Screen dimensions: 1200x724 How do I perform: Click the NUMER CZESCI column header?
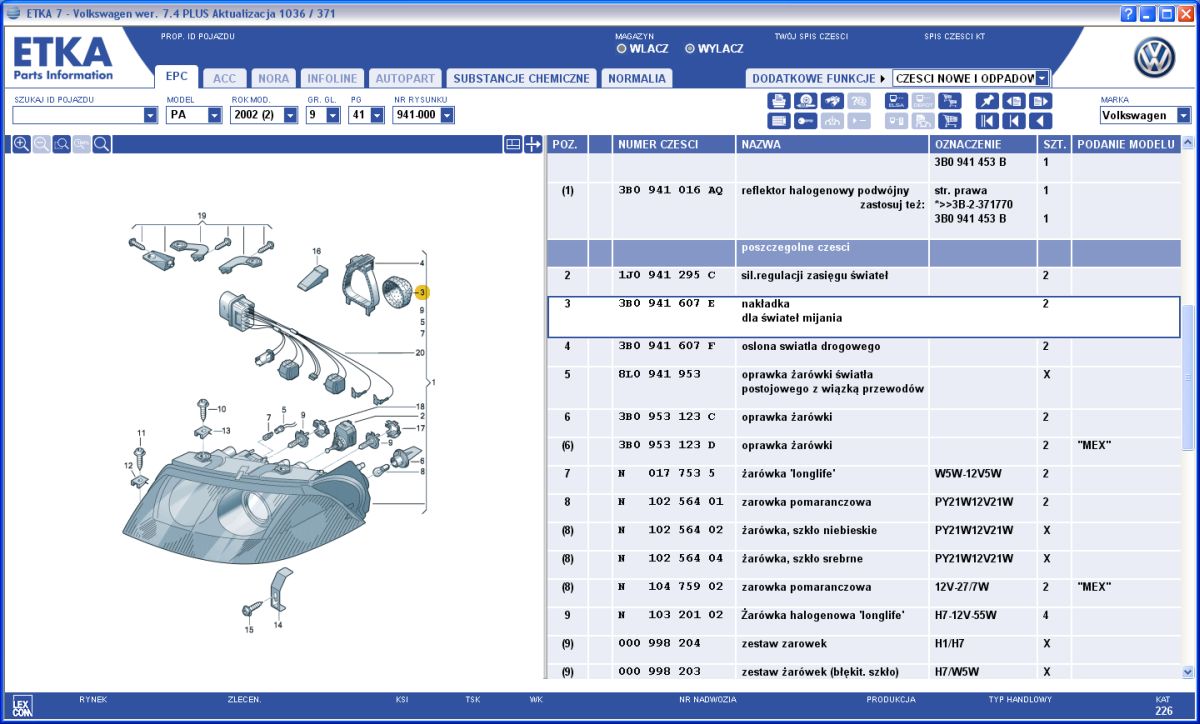674,144
